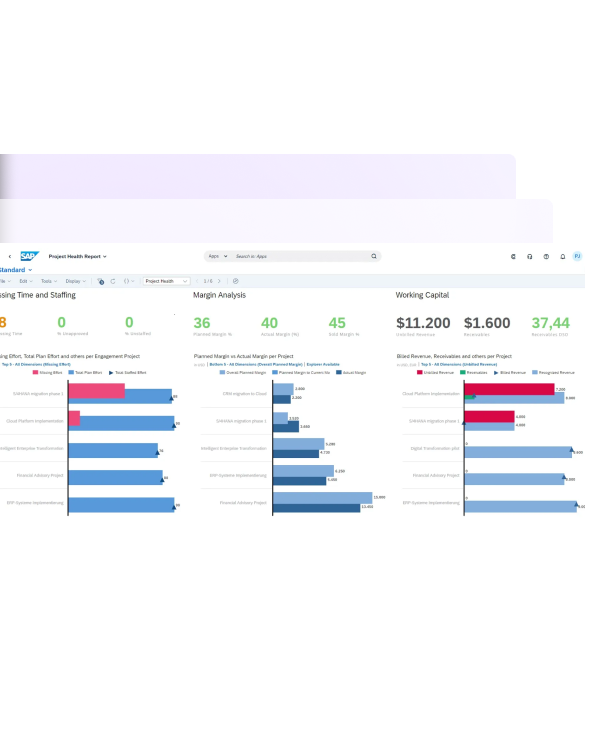The width and height of the screenshot is (600, 735).
Task: Go back using the back arrow
Action: point(10,256)
